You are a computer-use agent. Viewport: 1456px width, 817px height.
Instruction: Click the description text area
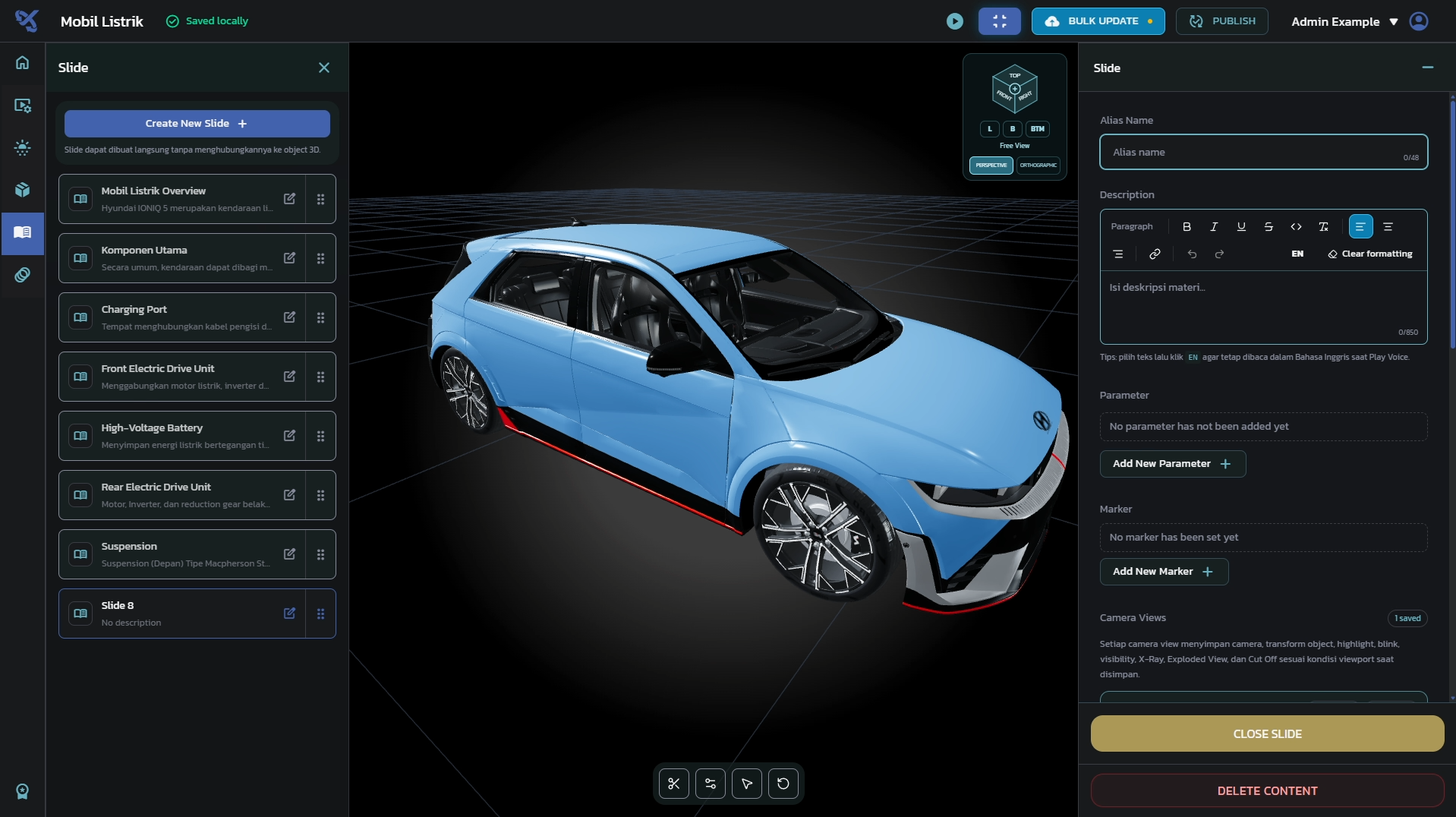1264,308
